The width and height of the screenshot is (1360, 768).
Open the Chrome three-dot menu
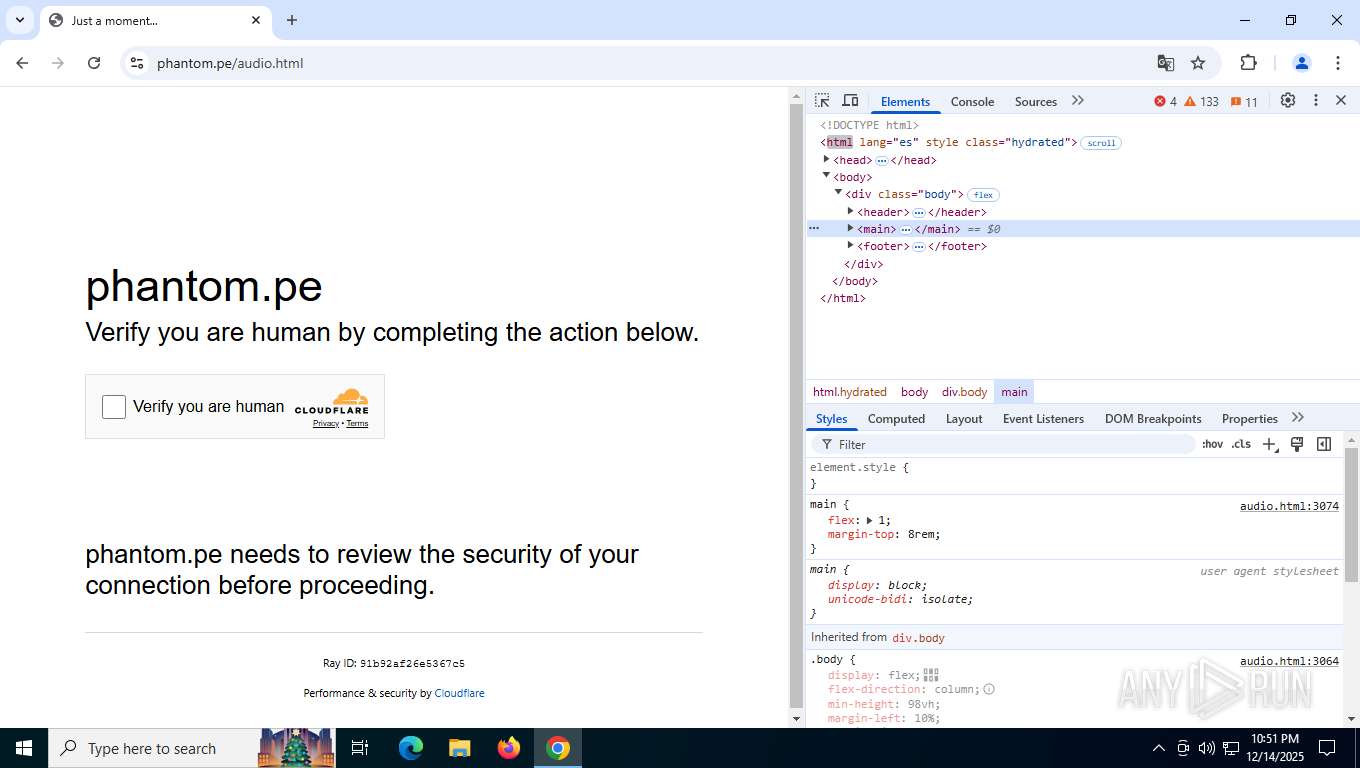pos(1338,63)
